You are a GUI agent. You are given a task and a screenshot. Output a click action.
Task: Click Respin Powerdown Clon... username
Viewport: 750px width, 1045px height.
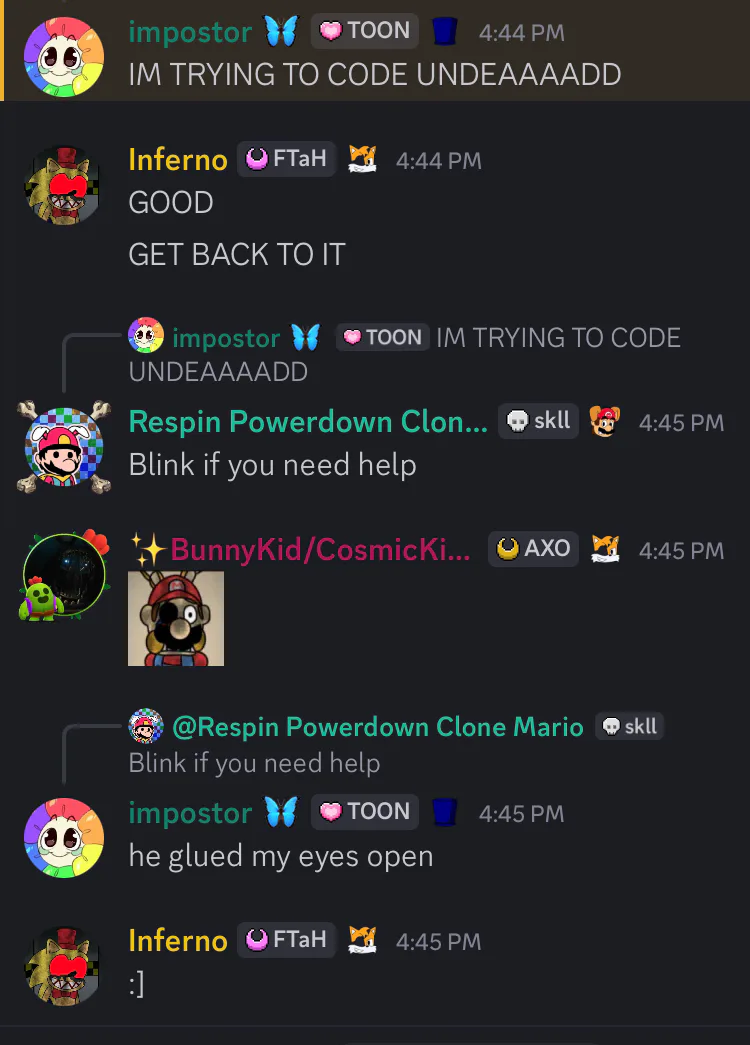[x=308, y=422]
